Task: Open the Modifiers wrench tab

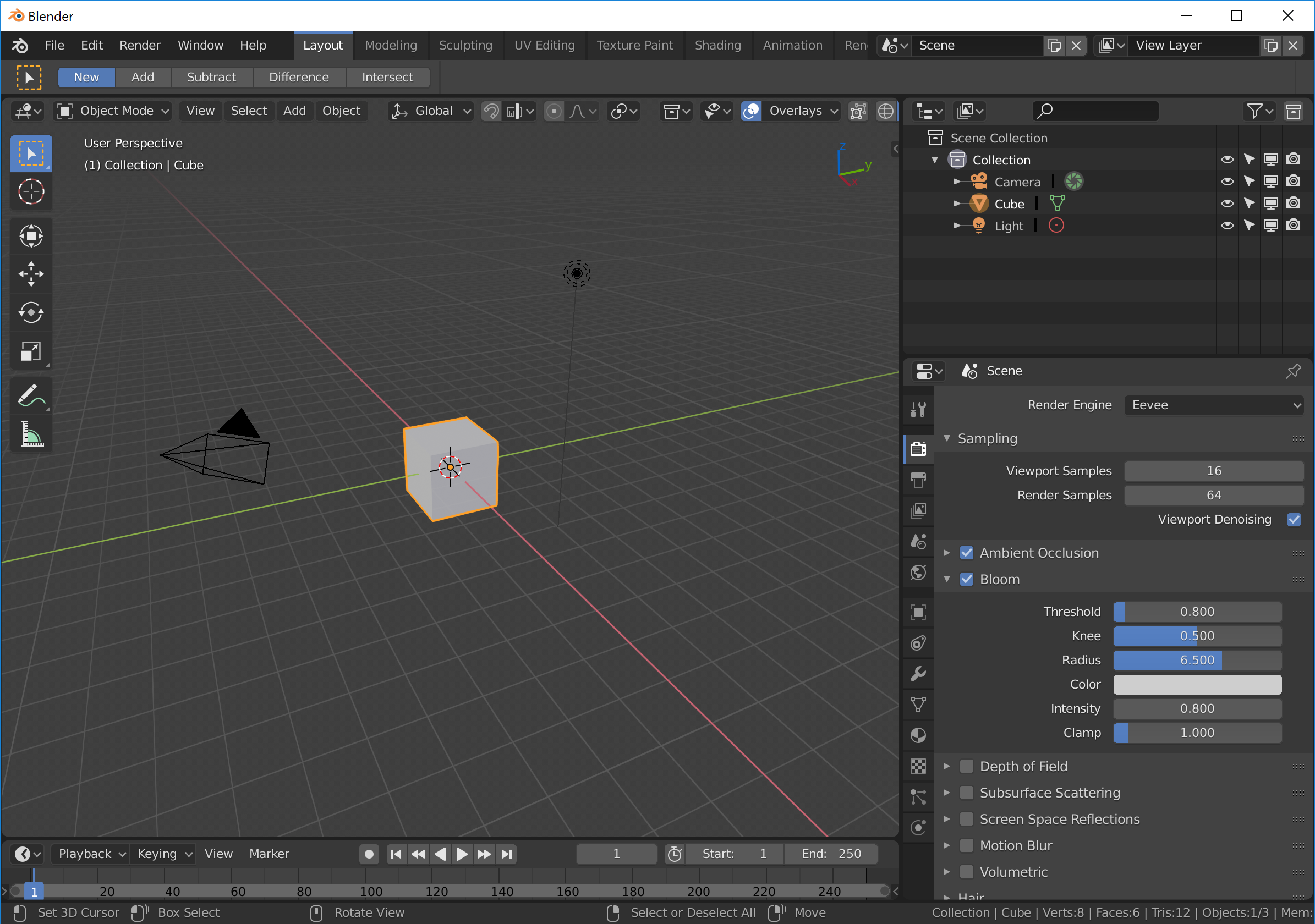Action: [x=918, y=674]
